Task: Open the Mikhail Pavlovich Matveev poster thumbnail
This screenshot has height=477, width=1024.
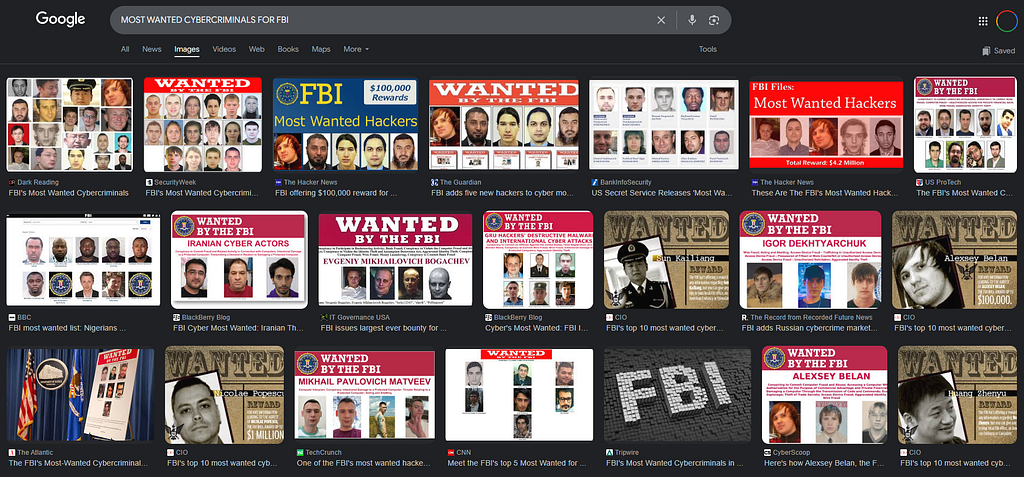Action: tap(364, 395)
